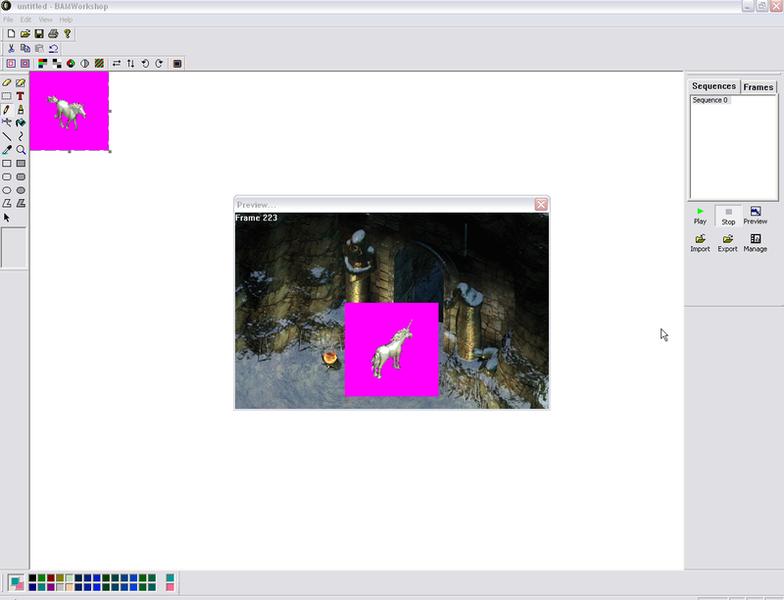Click the Cut scissors icon
784x600 pixels.
(x=11, y=48)
